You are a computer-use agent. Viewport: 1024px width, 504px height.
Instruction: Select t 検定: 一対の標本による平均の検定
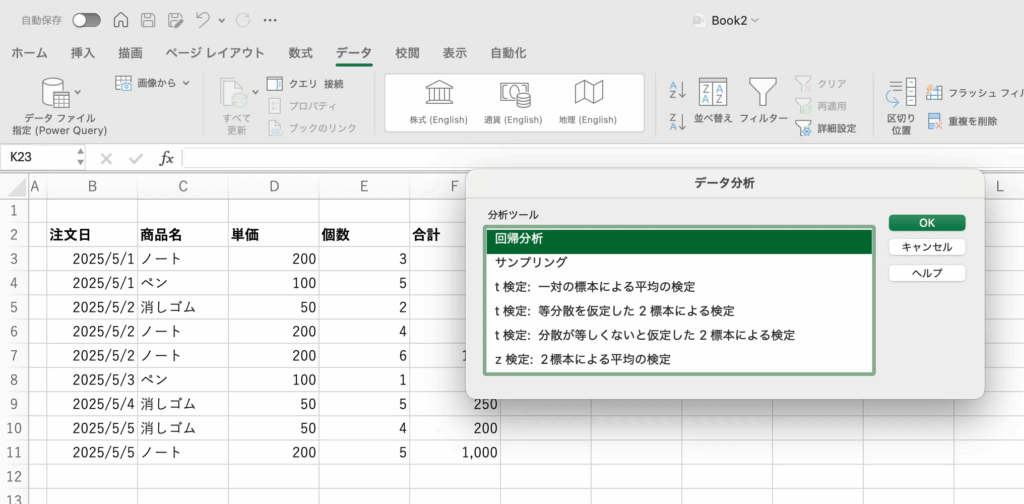point(679,287)
